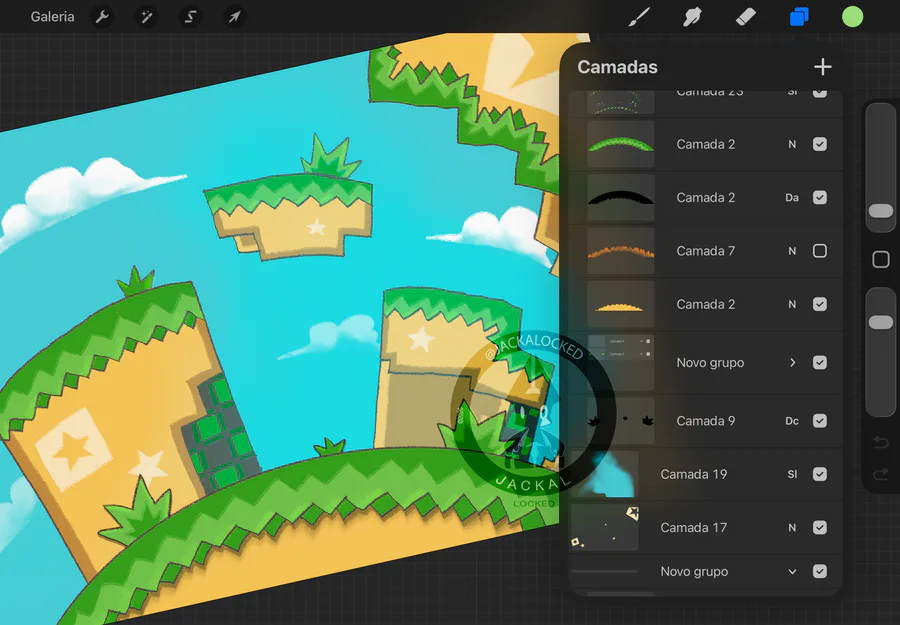Viewport: 900px width, 625px height.
Task: Tap the undo arrow in the sidebar
Action: coord(880,442)
